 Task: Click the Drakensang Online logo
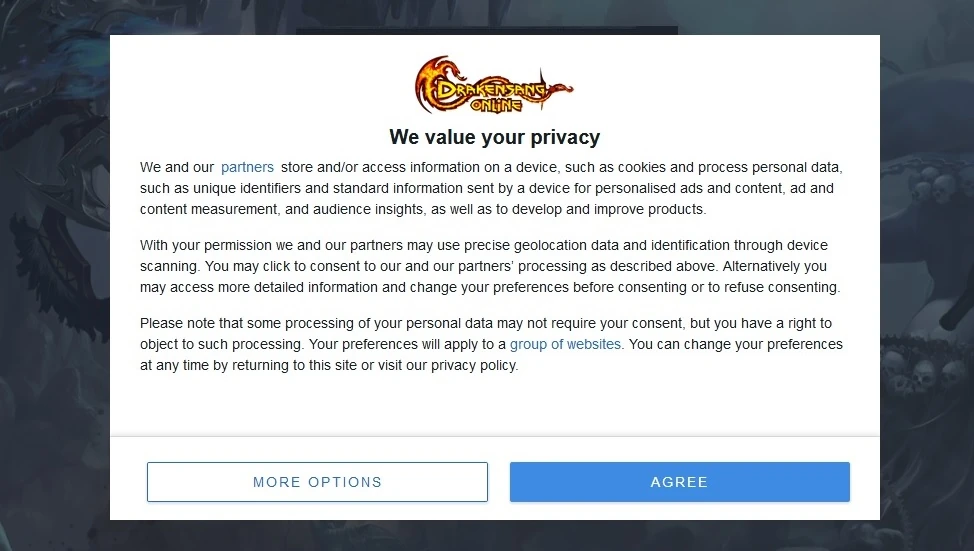(x=494, y=87)
